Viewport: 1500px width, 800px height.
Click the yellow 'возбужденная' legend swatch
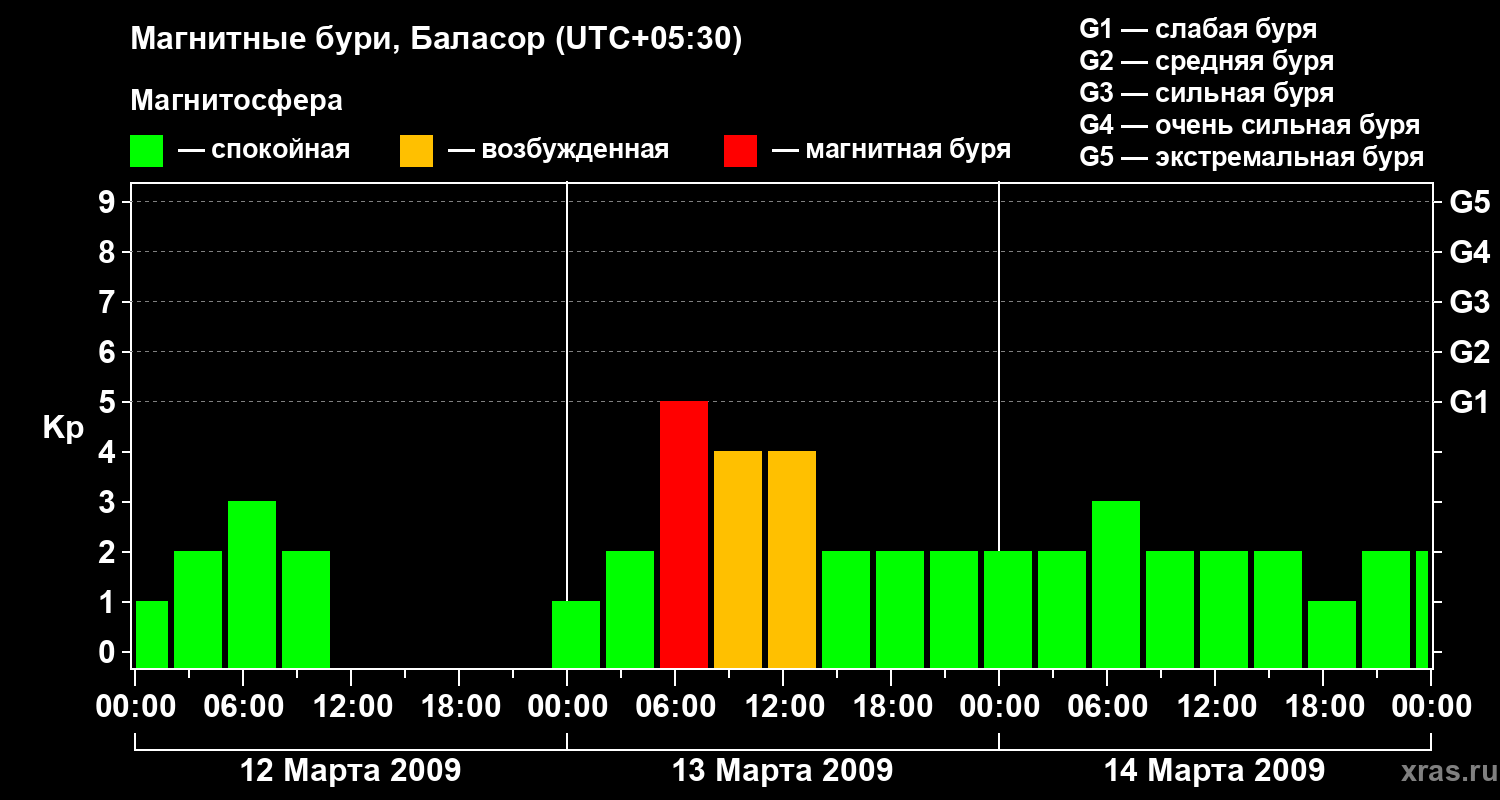(x=416, y=151)
